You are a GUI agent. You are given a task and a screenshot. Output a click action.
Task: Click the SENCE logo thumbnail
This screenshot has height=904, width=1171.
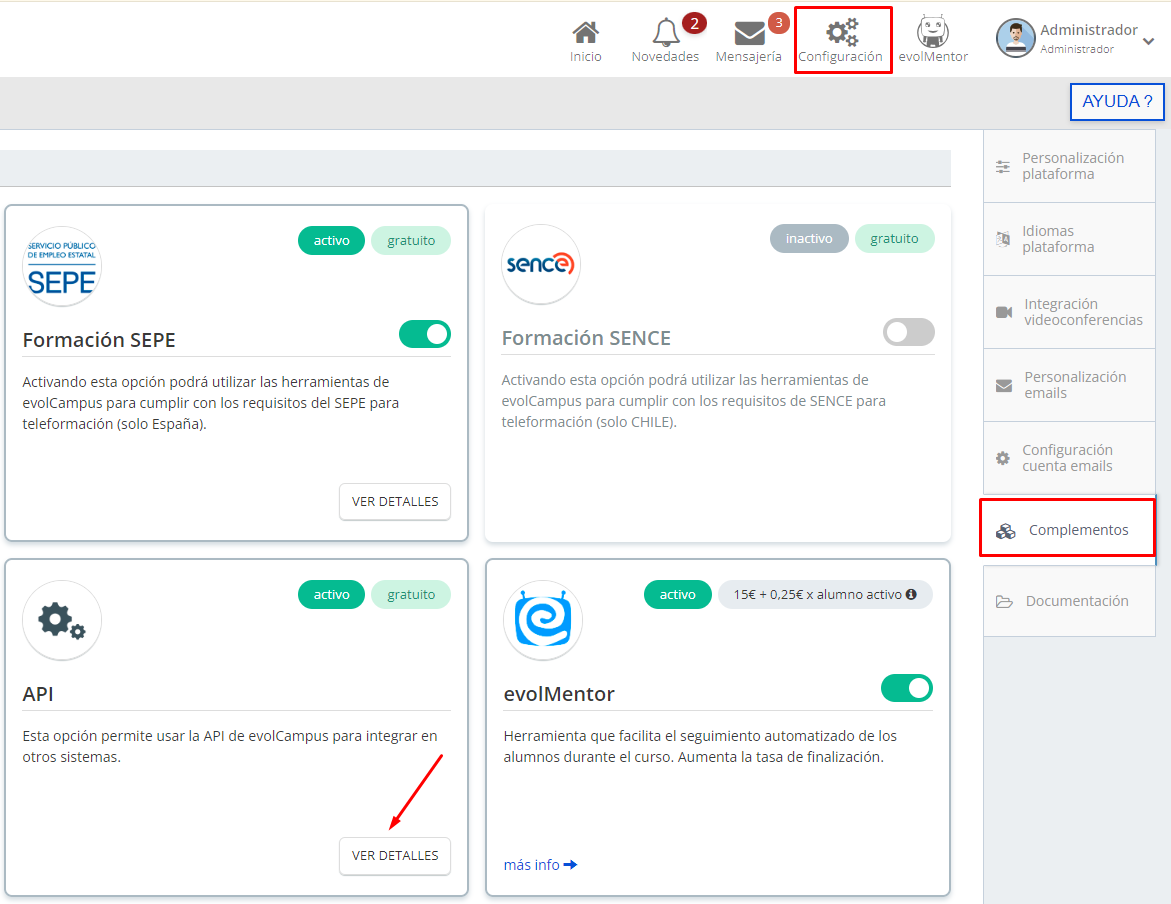click(x=541, y=264)
